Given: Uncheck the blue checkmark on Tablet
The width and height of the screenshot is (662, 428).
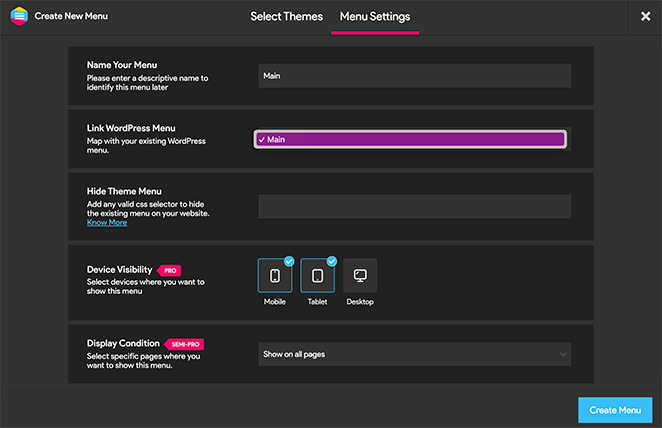Looking at the screenshot, I should coord(331,261).
